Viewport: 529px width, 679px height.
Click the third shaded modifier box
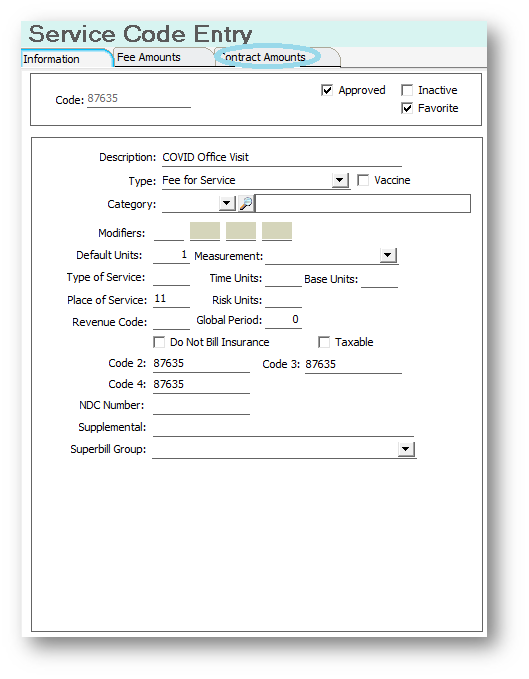tap(241, 231)
